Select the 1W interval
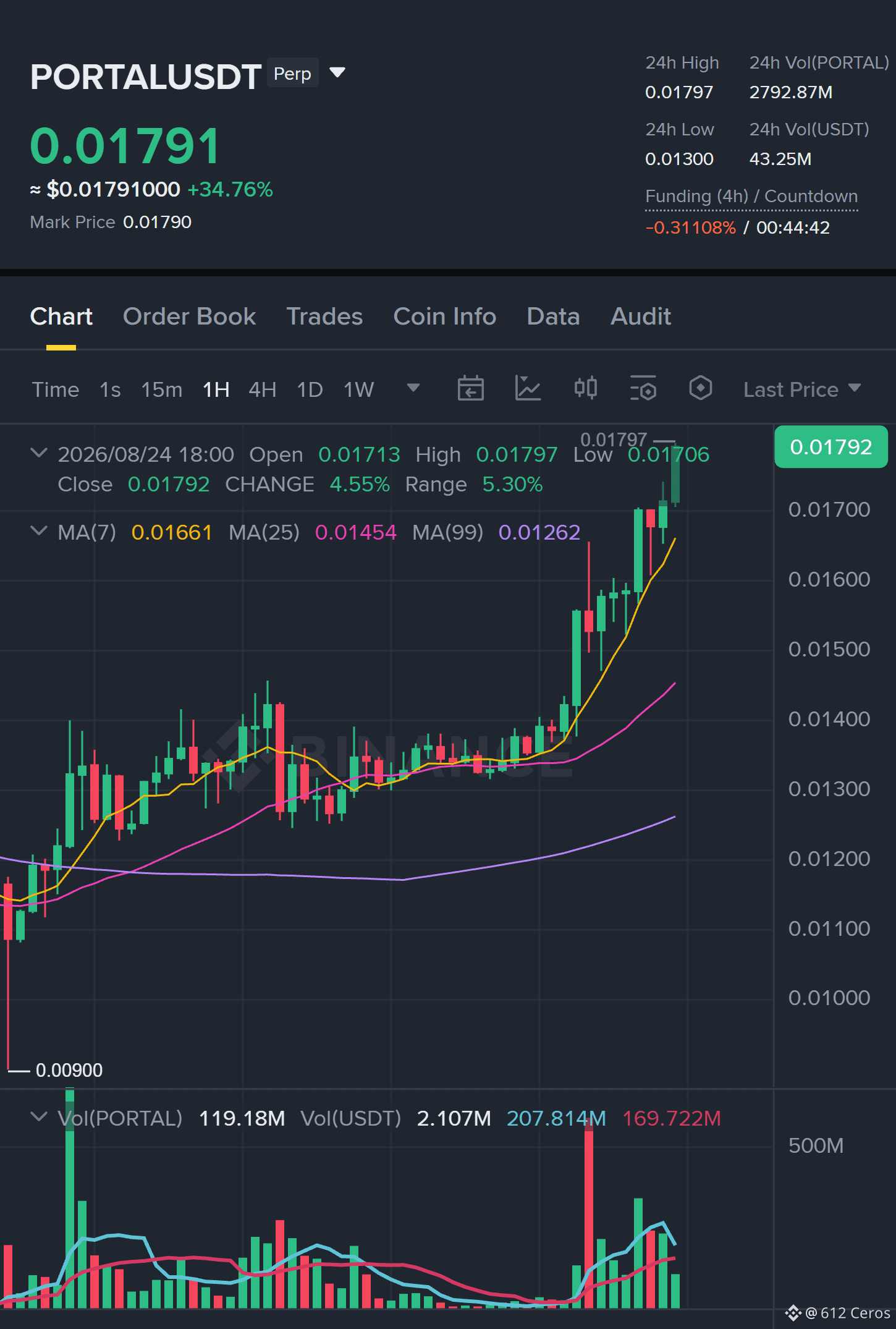 click(358, 389)
